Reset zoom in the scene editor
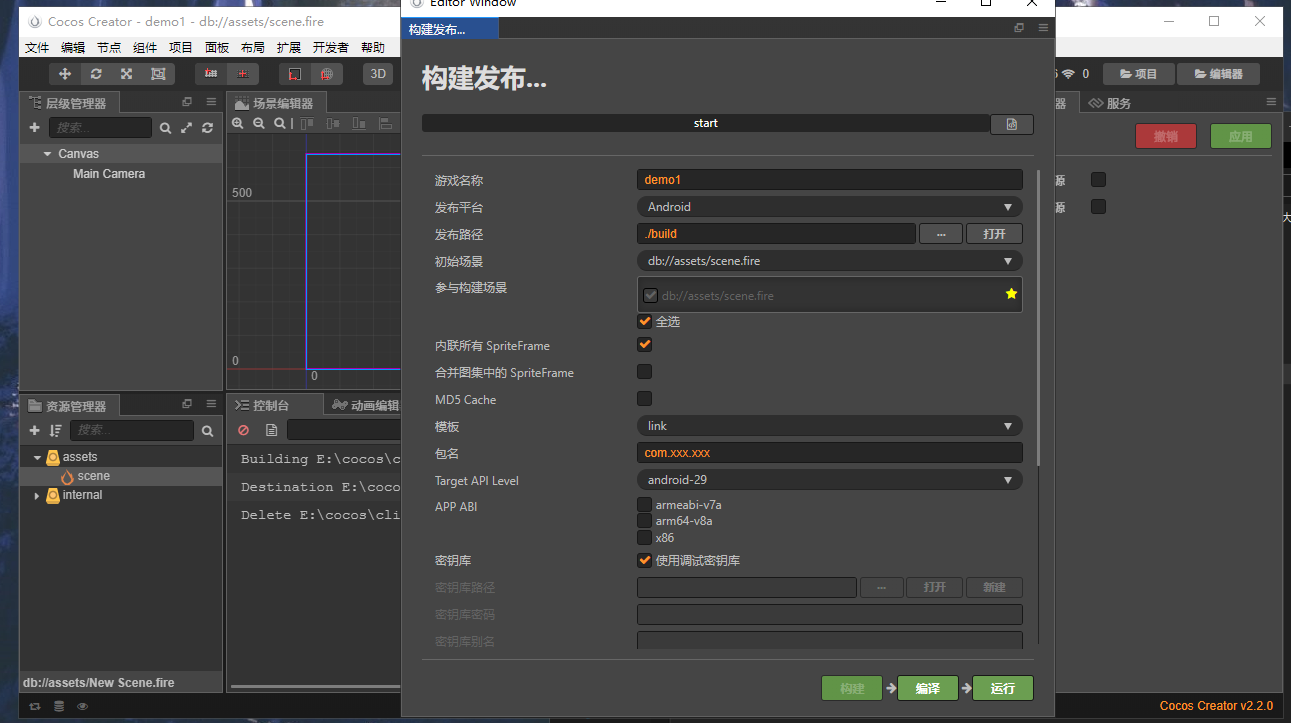 280,124
